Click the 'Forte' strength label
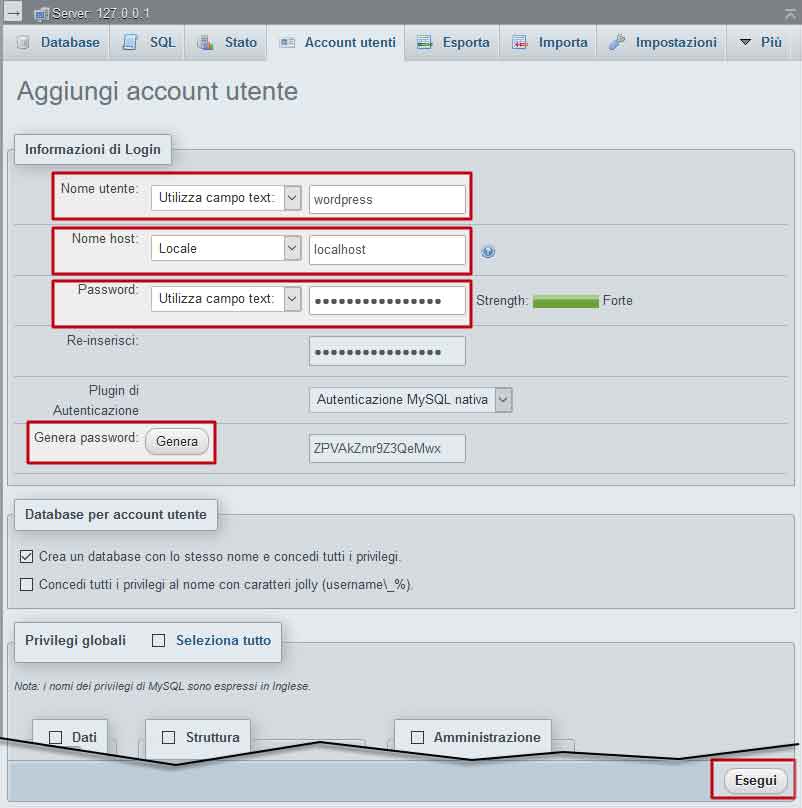The width and height of the screenshot is (802, 808). pyautogui.click(x=617, y=300)
